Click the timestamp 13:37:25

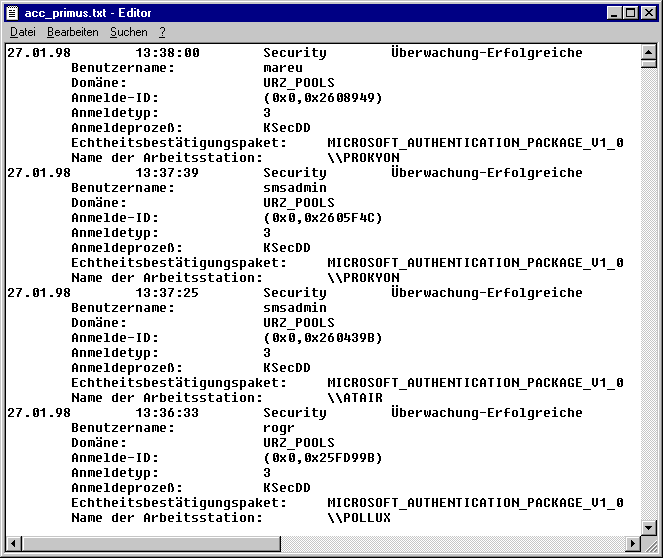(167, 293)
